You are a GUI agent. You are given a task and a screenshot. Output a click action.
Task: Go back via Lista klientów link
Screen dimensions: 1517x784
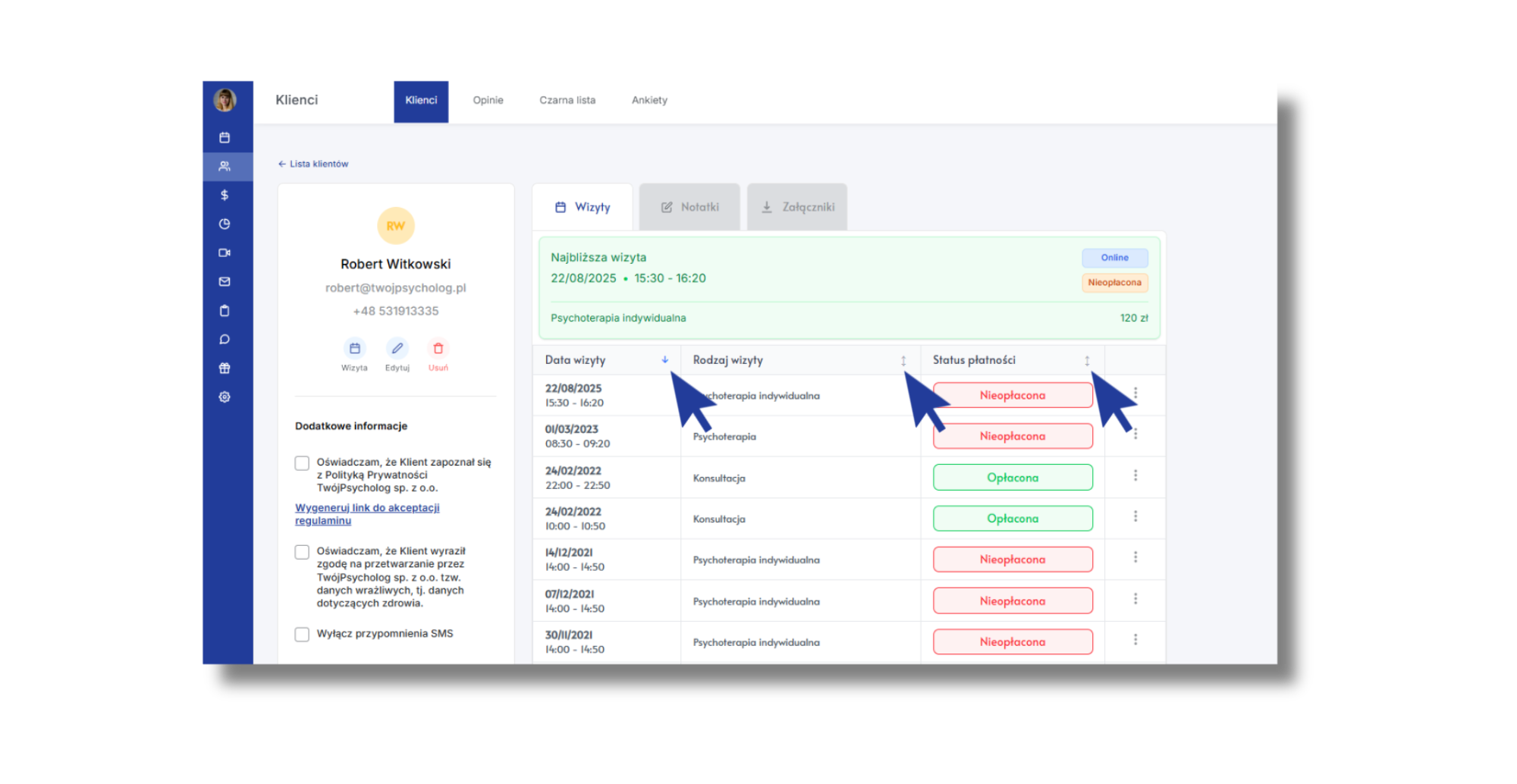point(313,164)
